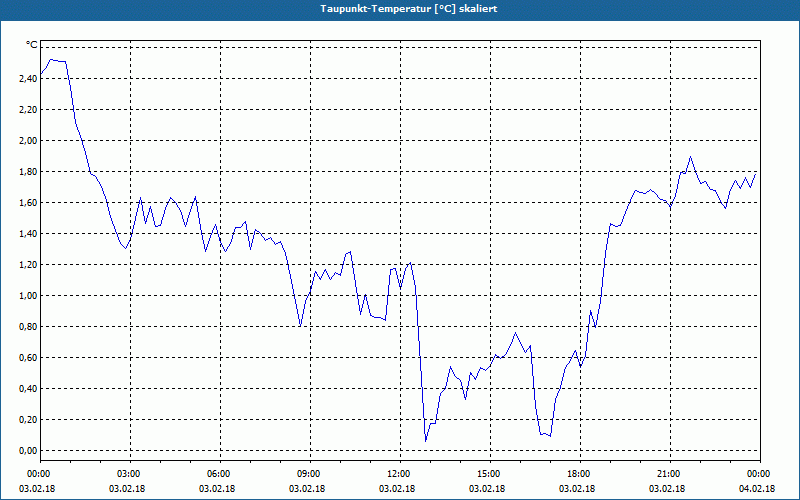Click the 1,00 y-axis label
Image resolution: width=800 pixels, height=500 pixels.
(x=28, y=295)
